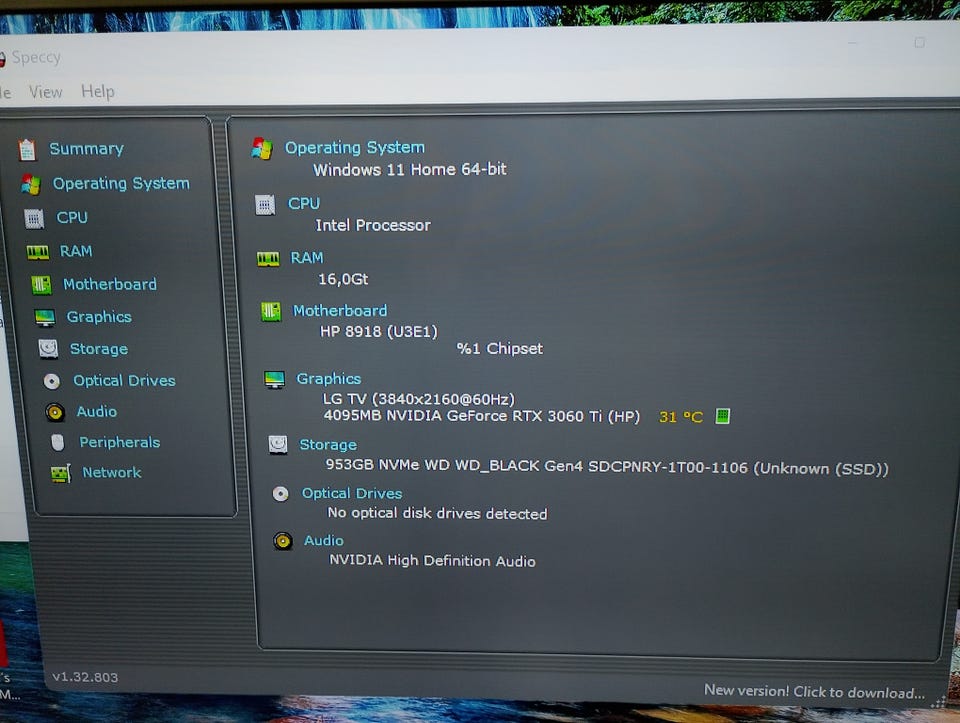Click New version download link
960x723 pixels.
[x=814, y=692]
